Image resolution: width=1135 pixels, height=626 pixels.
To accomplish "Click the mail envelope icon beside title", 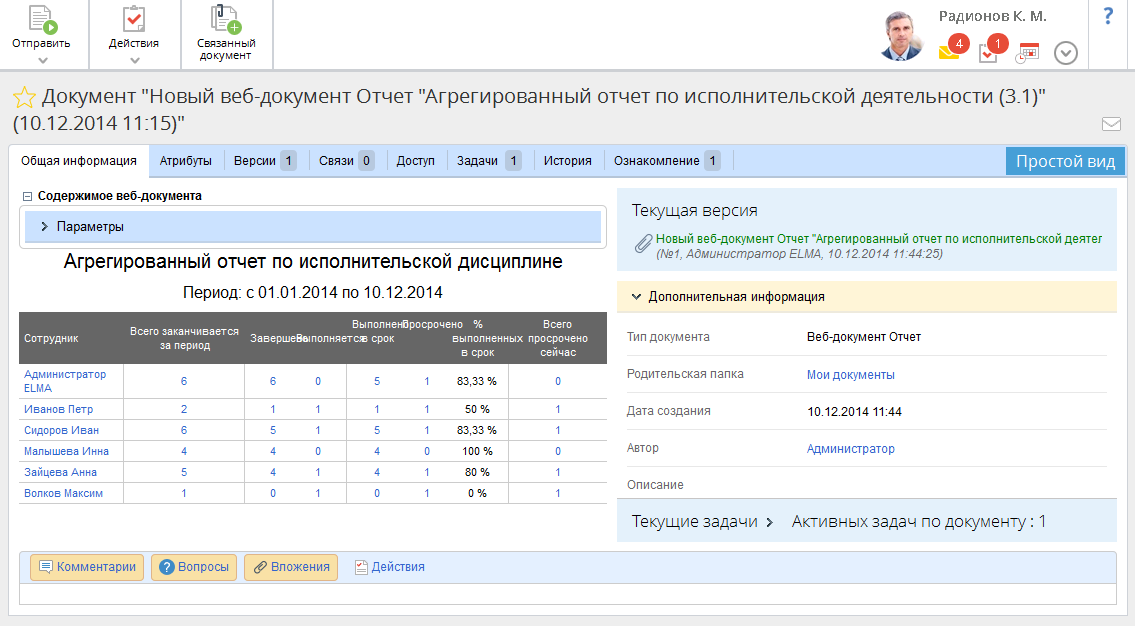I will tap(1111, 124).
